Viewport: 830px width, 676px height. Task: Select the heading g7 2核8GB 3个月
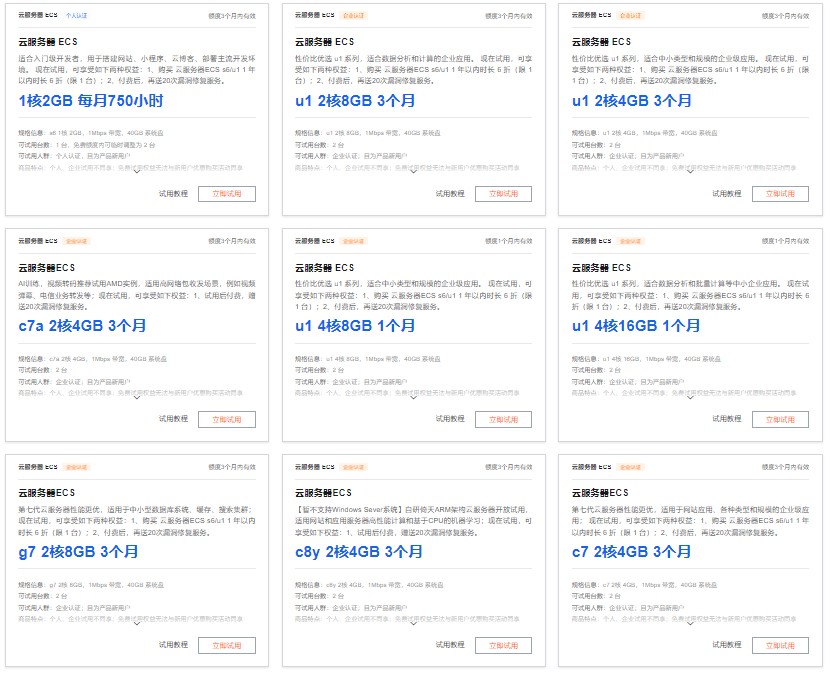pyautogui.click(x=78, y=552)
